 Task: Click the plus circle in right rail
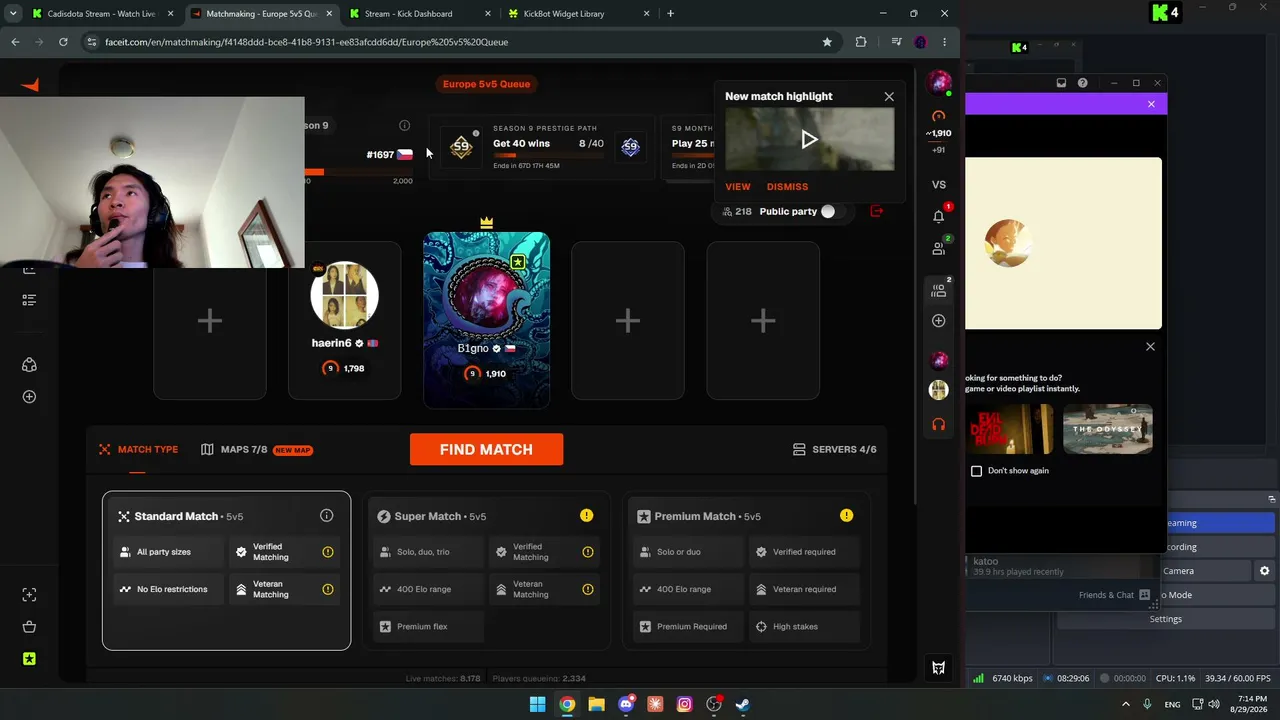point(938,321)
